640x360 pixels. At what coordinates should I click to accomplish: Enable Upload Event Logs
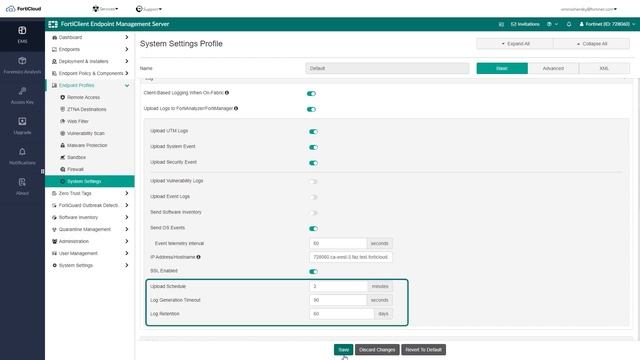tap(313, 197)
